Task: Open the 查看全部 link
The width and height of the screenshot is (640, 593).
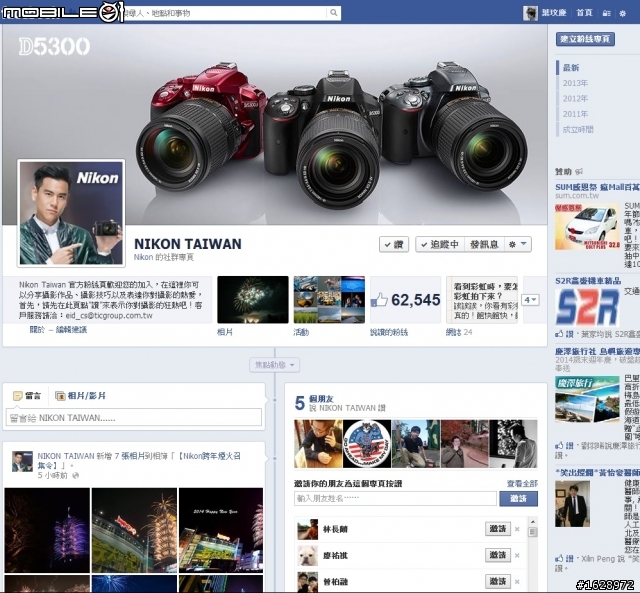Action: coord(522,484)
